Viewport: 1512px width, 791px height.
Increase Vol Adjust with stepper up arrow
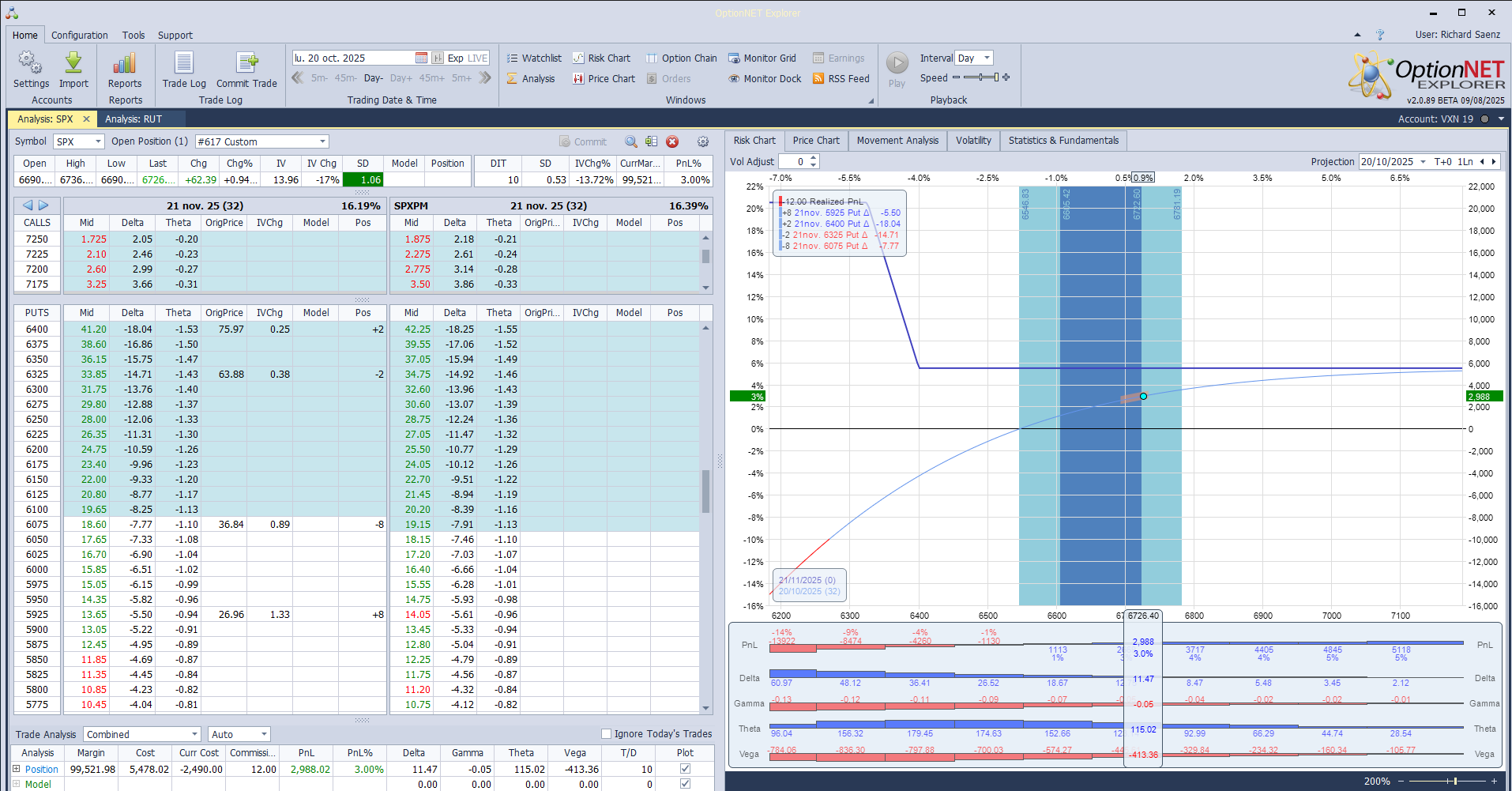814,158
